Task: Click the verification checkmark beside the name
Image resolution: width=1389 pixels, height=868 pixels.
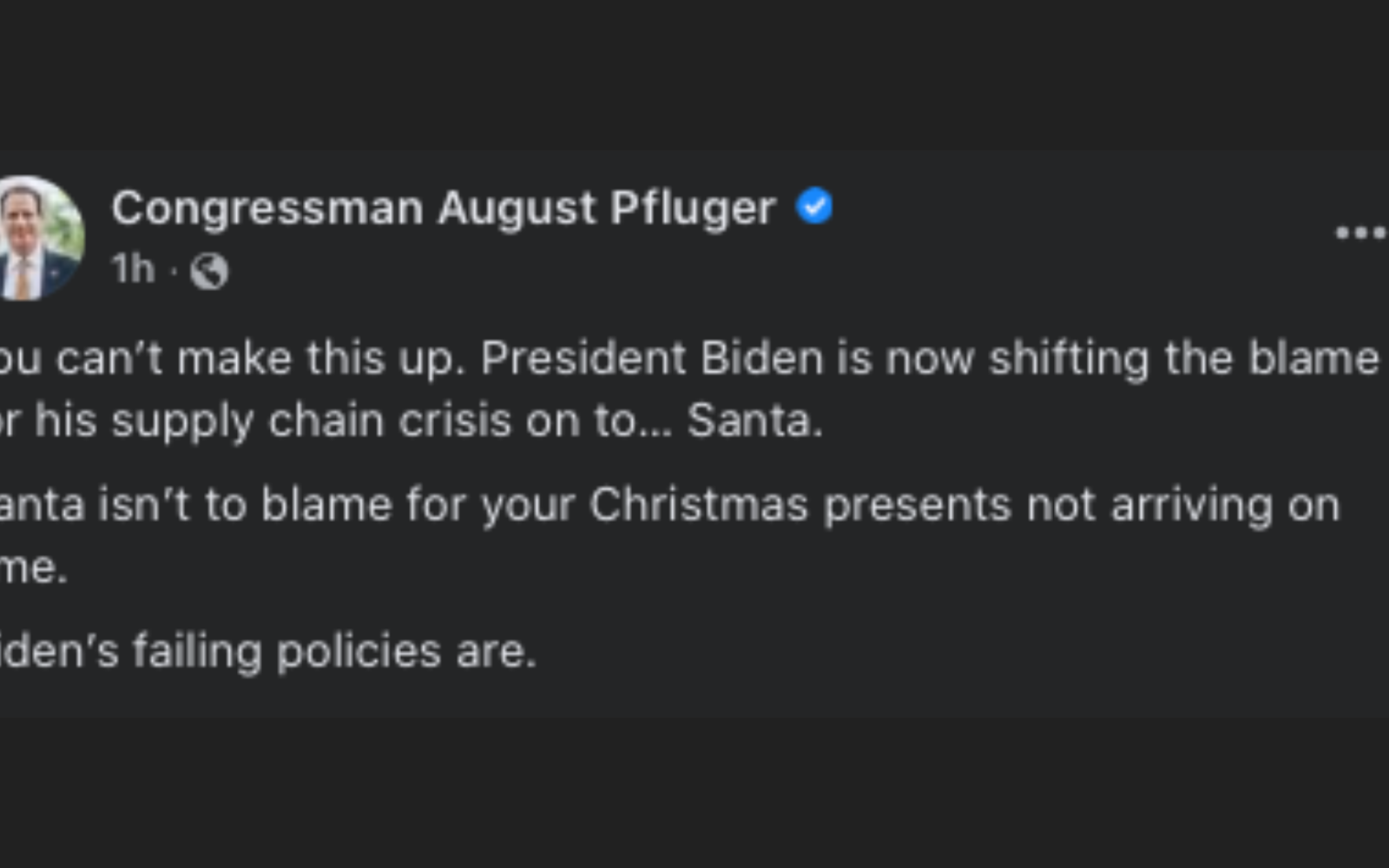Action: [x=814, y=206]
